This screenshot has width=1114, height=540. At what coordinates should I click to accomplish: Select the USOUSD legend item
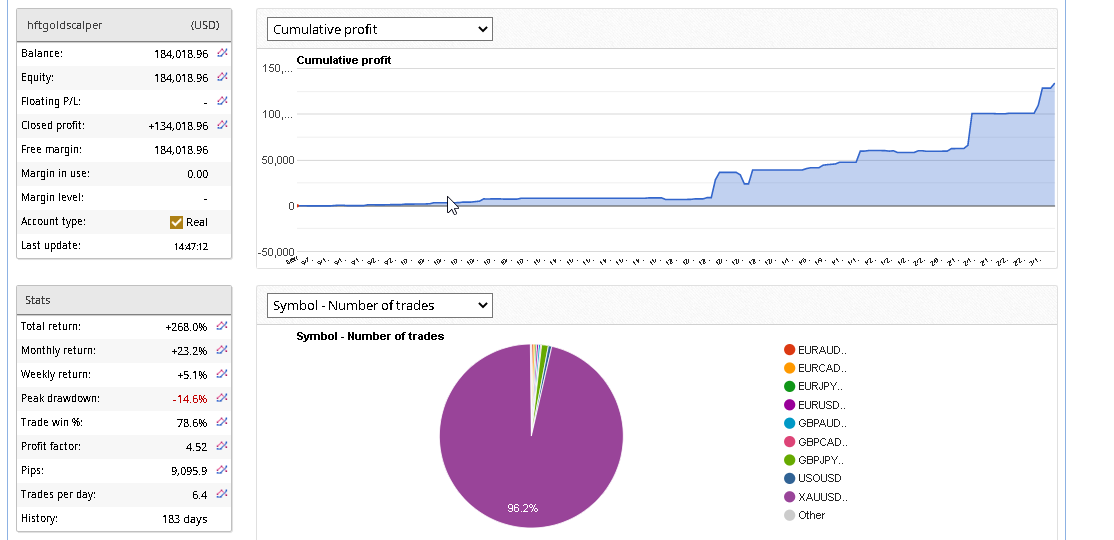point(819,478)
